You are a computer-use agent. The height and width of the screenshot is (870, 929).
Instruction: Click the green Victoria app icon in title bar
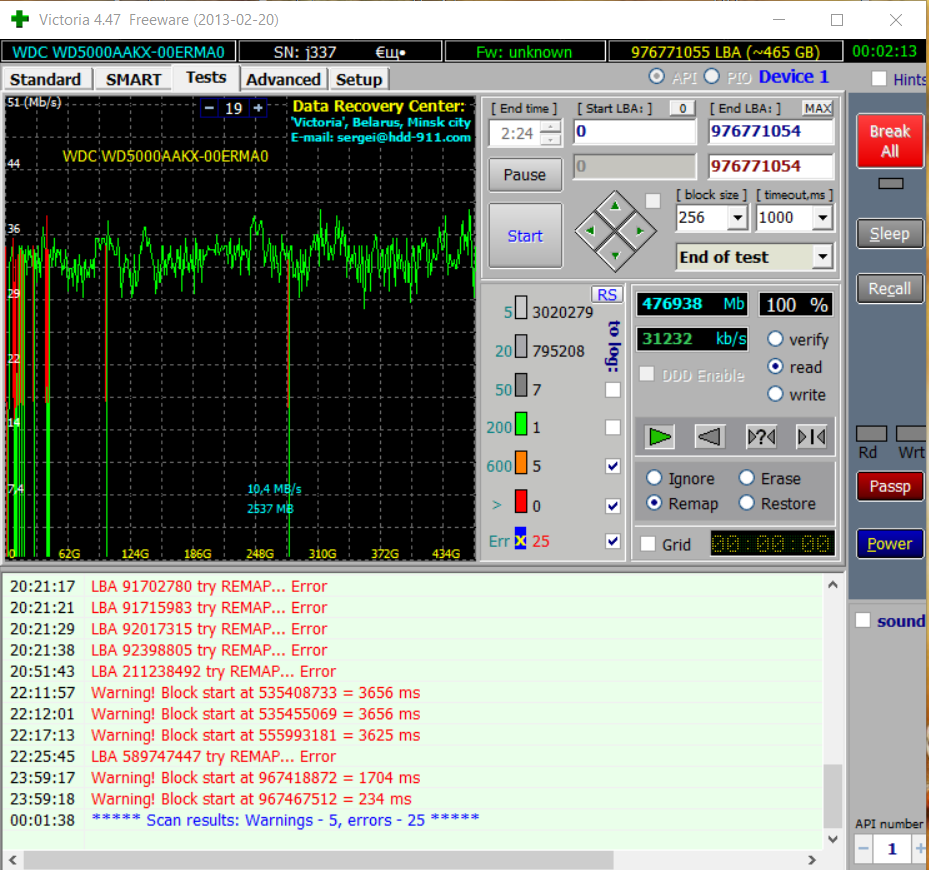[20, 20]
